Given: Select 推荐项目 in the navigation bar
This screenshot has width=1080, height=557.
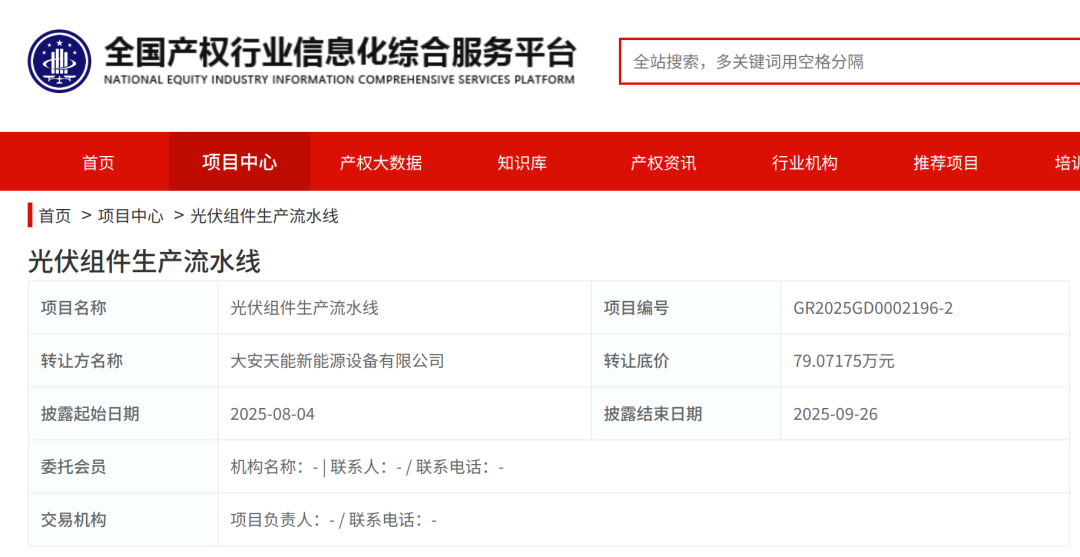Looking at the screenshot, I should (946, 163).
